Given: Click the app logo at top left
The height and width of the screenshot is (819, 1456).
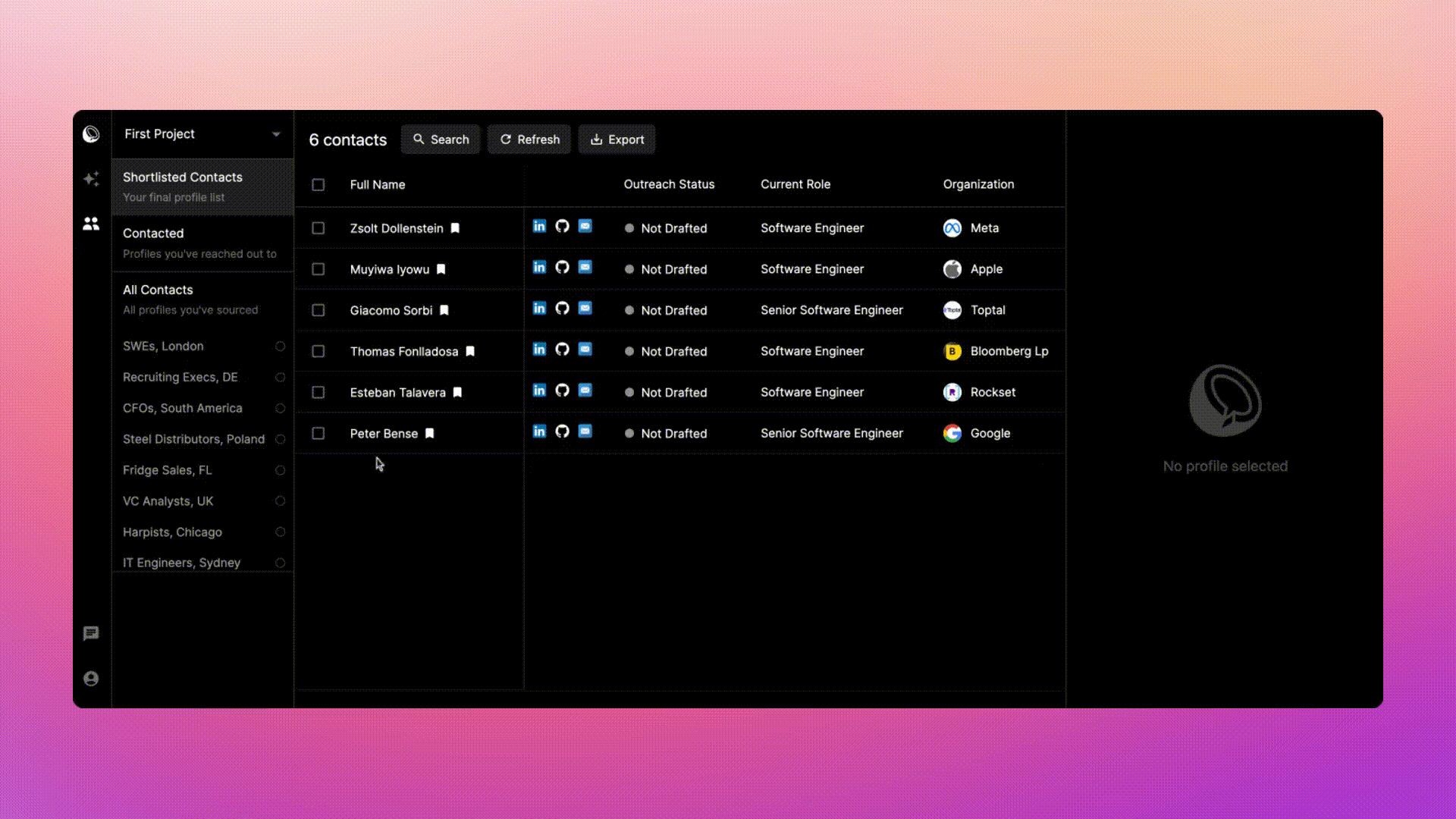Looking at the screenshot, I should point(91,134).
